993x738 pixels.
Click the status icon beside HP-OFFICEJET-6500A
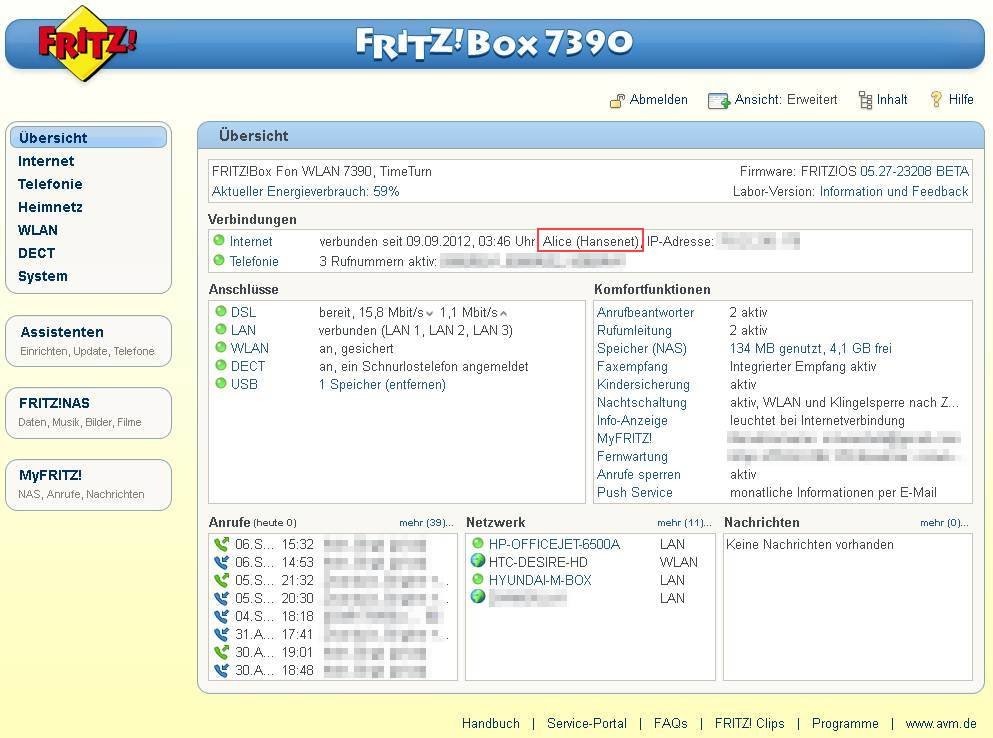click(x=478, y=544)
